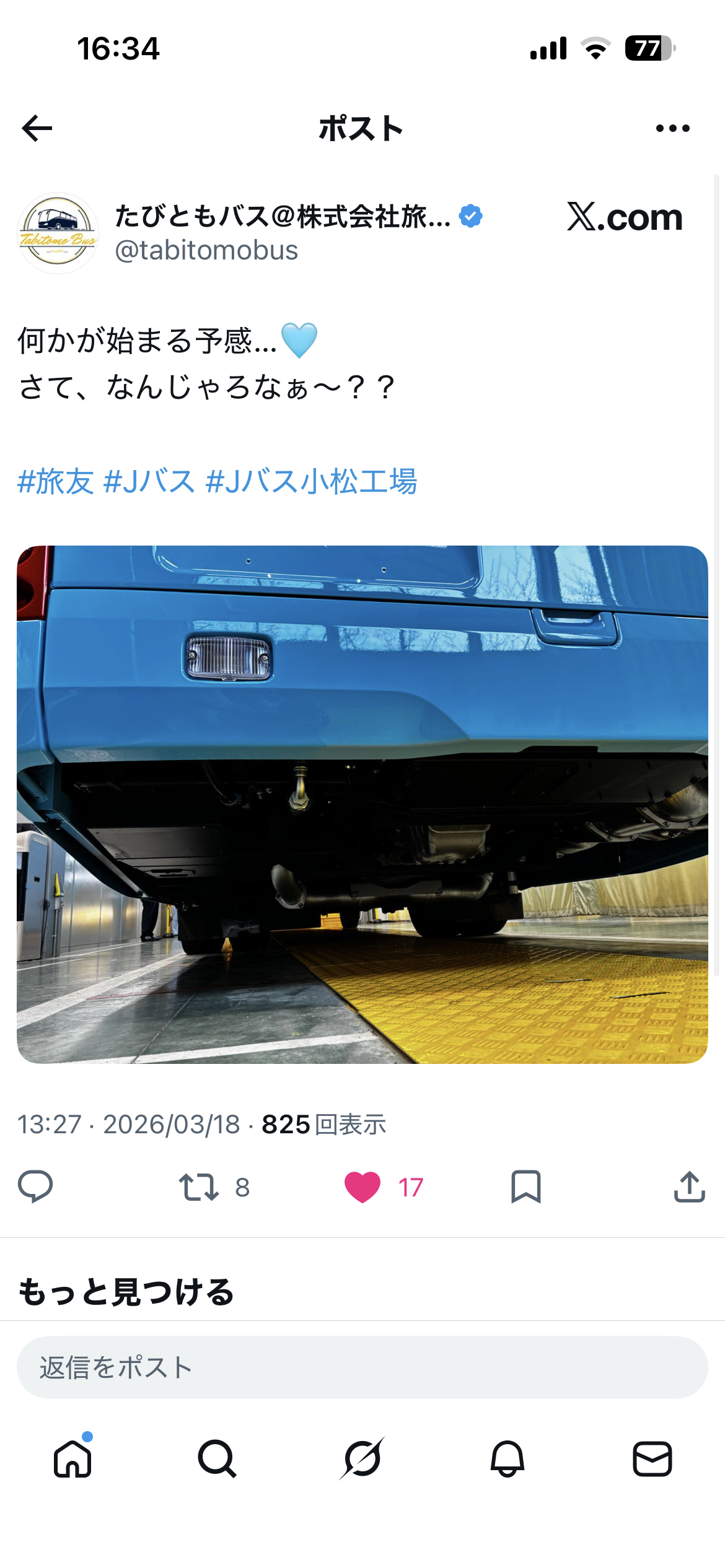This screenshot has width=725, height=1568.
Task: Unlike the post via pink heart
Action: (x=362, y=1187)
